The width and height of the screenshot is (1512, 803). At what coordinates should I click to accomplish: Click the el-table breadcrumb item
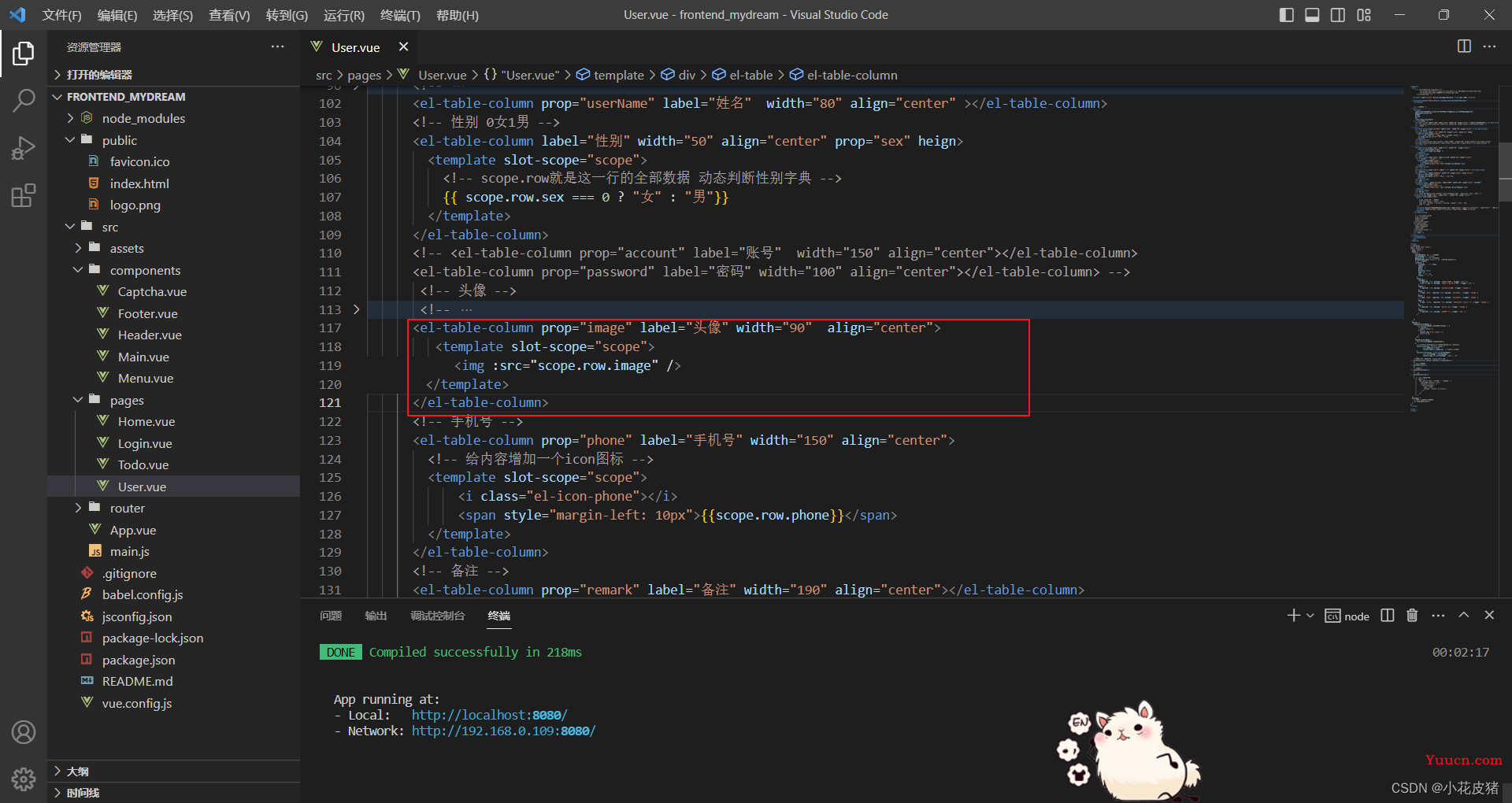click(x=743, y=75)
